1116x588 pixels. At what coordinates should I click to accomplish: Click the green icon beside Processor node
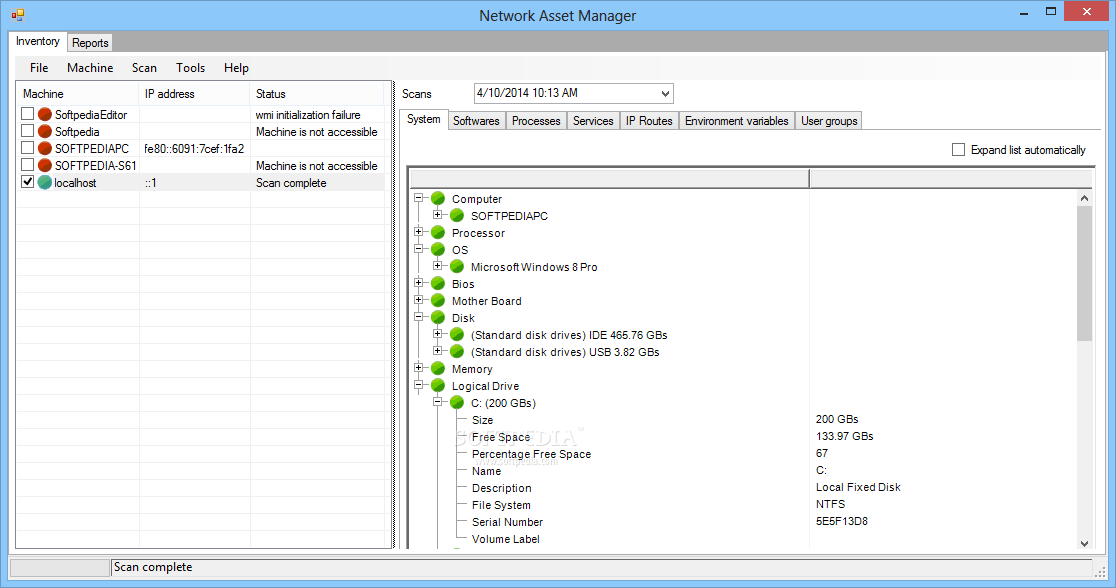point(438,233)
